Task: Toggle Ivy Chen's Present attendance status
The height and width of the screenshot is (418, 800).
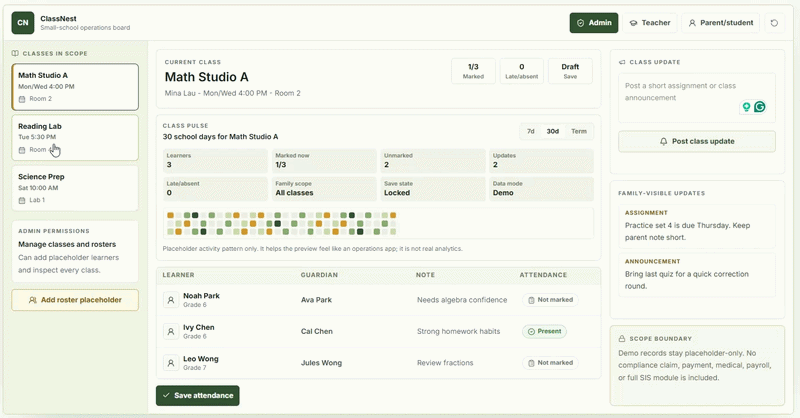Action: tap(544, 331)
